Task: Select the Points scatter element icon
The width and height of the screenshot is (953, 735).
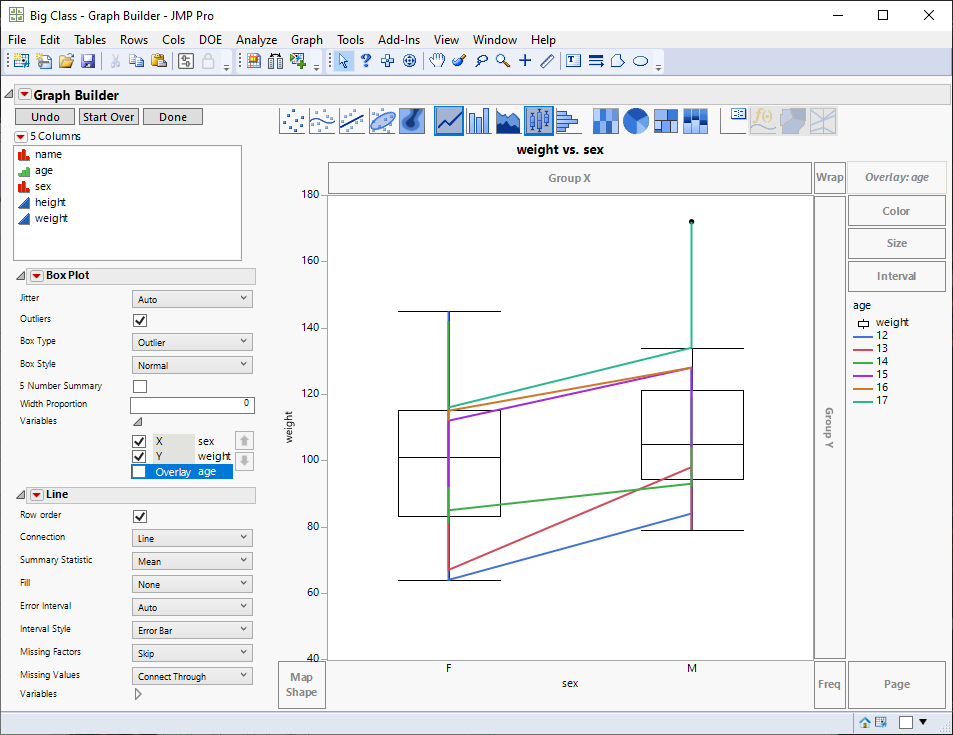Action: point(292,121)
